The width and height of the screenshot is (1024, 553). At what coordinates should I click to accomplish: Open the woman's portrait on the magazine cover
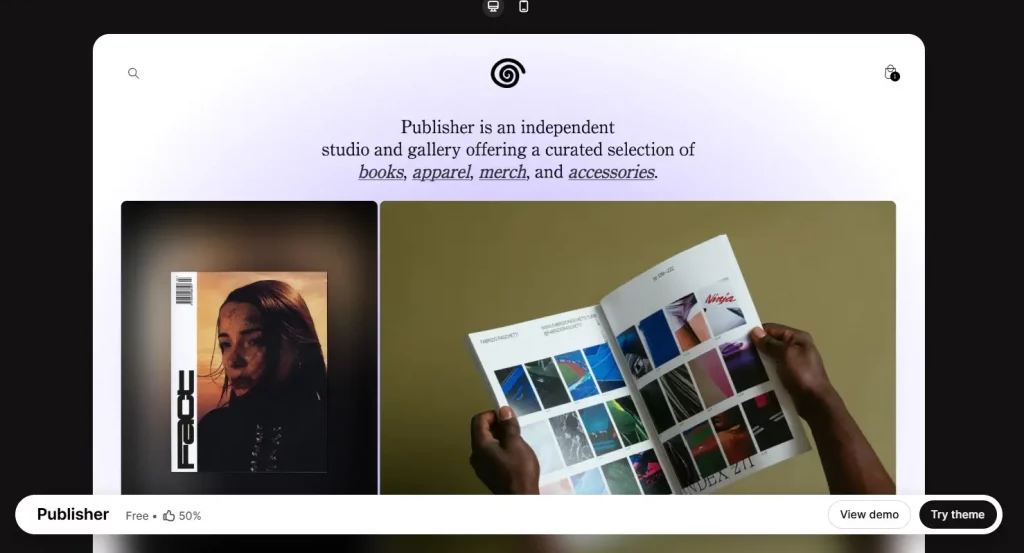click(262, 370)
